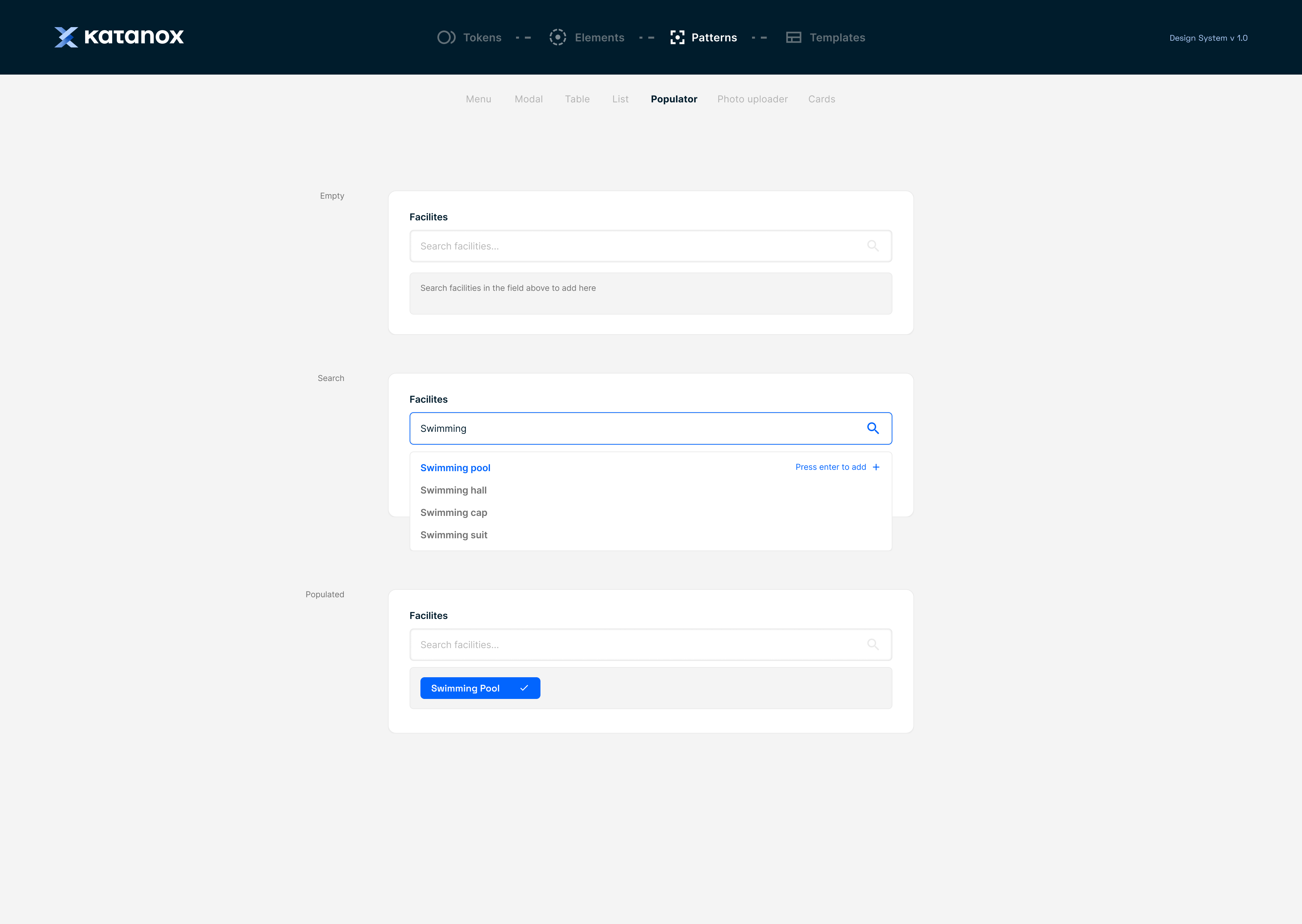Click Facilites heading in Empty card

click(429, 217)
